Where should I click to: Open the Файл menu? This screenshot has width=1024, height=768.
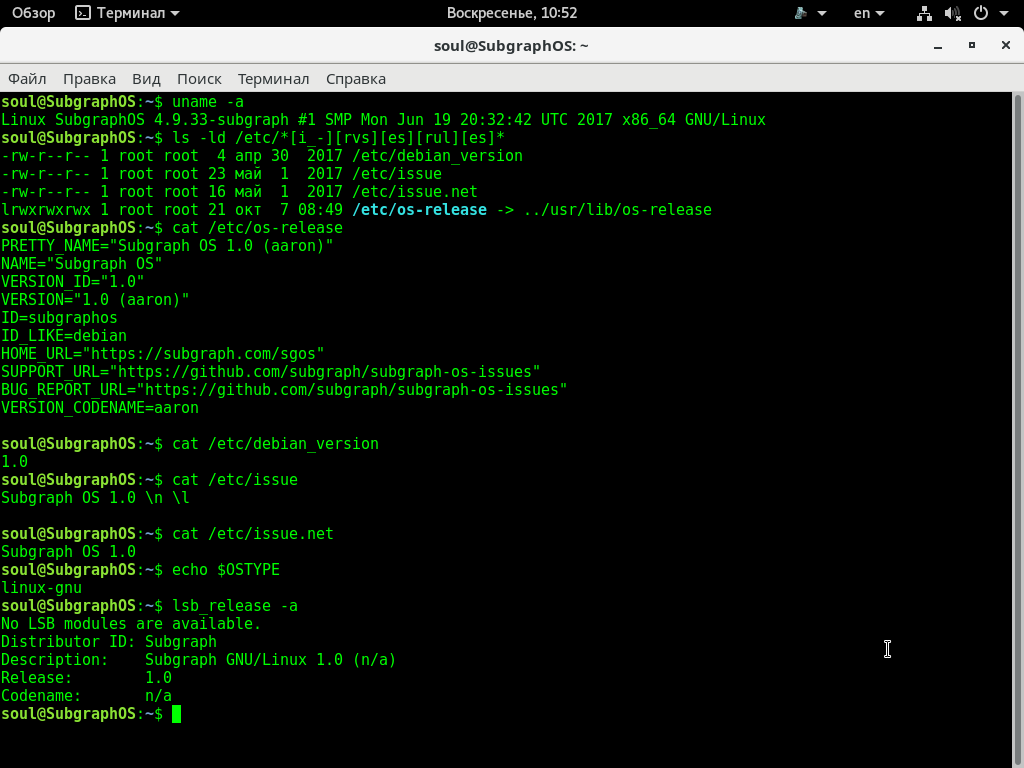tap(27, 79)
